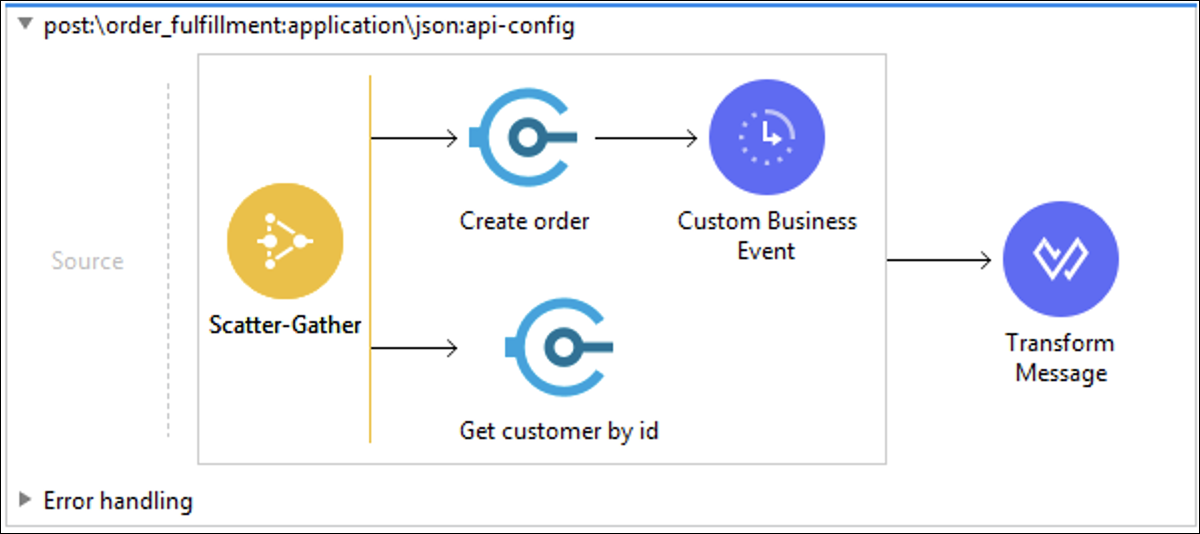Open the Get customer by id connector
Image resolution: width=1200 pixels, height=534 pixels.
point(559,348)
